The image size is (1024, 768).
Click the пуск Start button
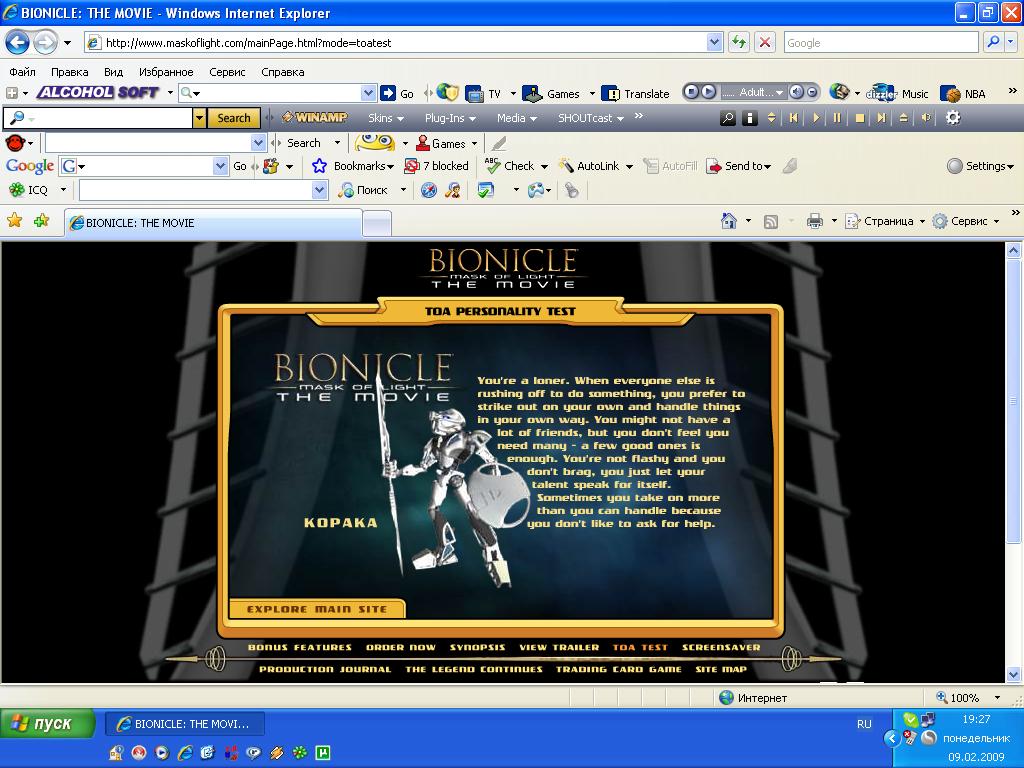[48, 724]
